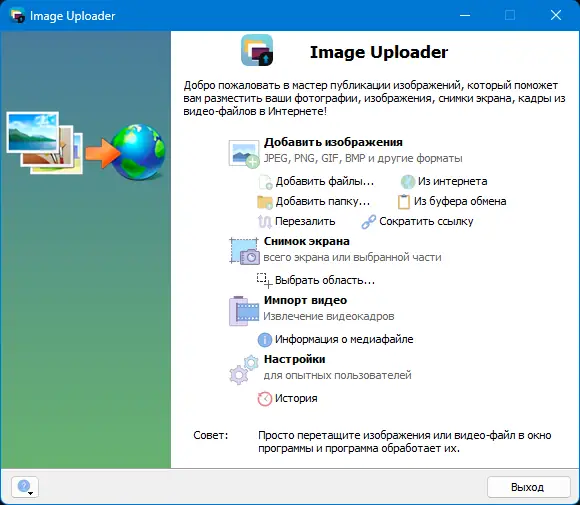Open Информация о медиафайле link
Viewport: 580px width, 505px height.
coord(344,340)
